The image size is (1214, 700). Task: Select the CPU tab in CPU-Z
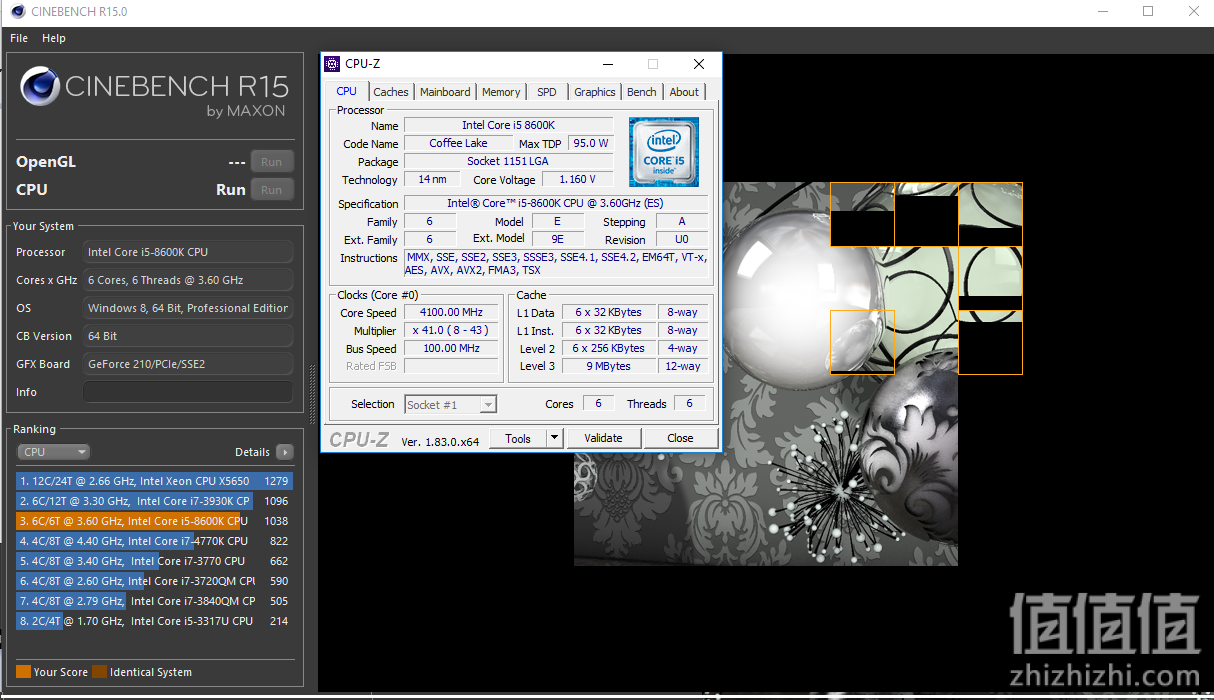pos(347,91)
